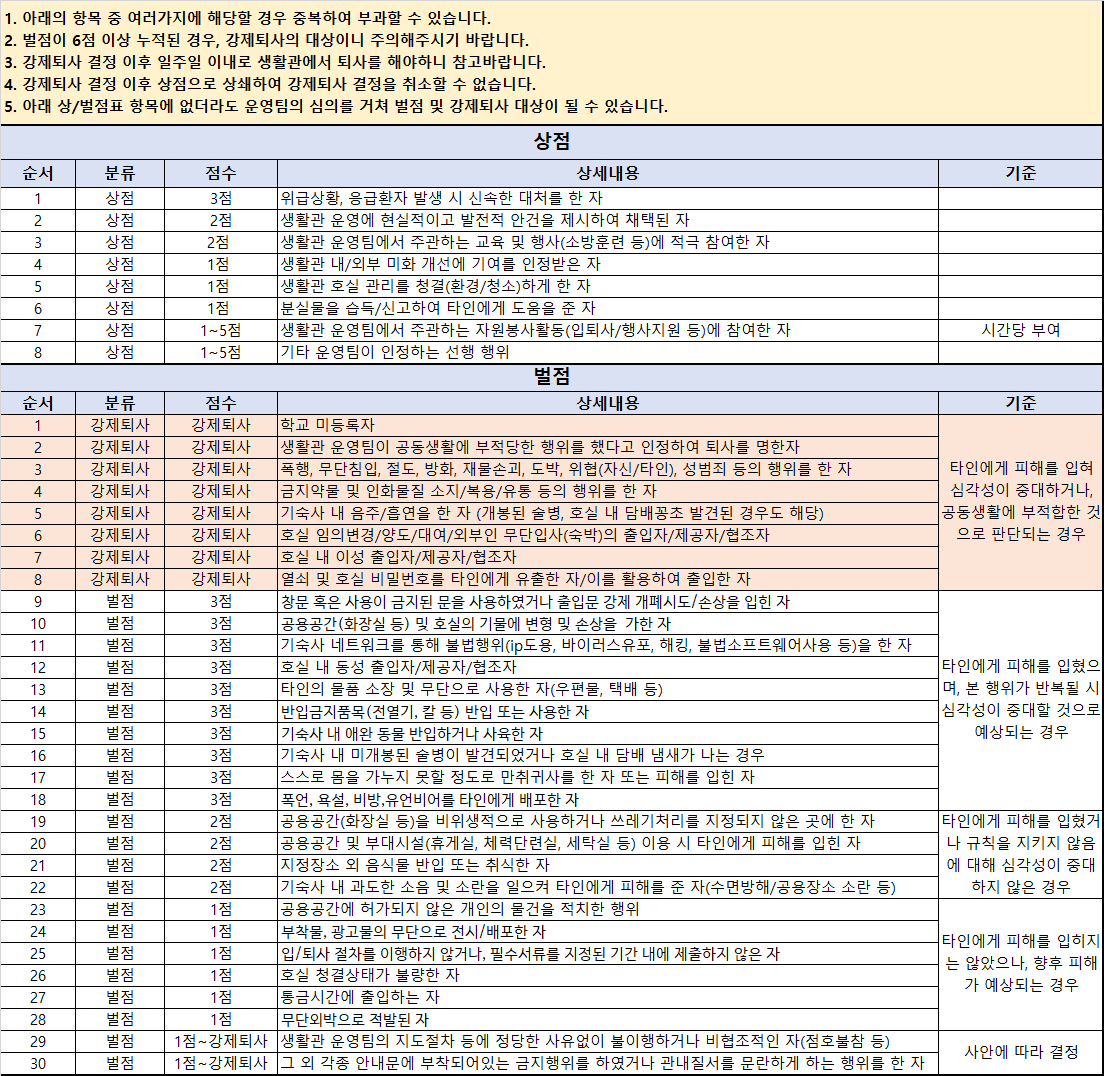This screenshot has height=1076, width=1104.
Task: Select cell '호실 청결상태가 불량한 자'
Action: [x=608, y=975]
